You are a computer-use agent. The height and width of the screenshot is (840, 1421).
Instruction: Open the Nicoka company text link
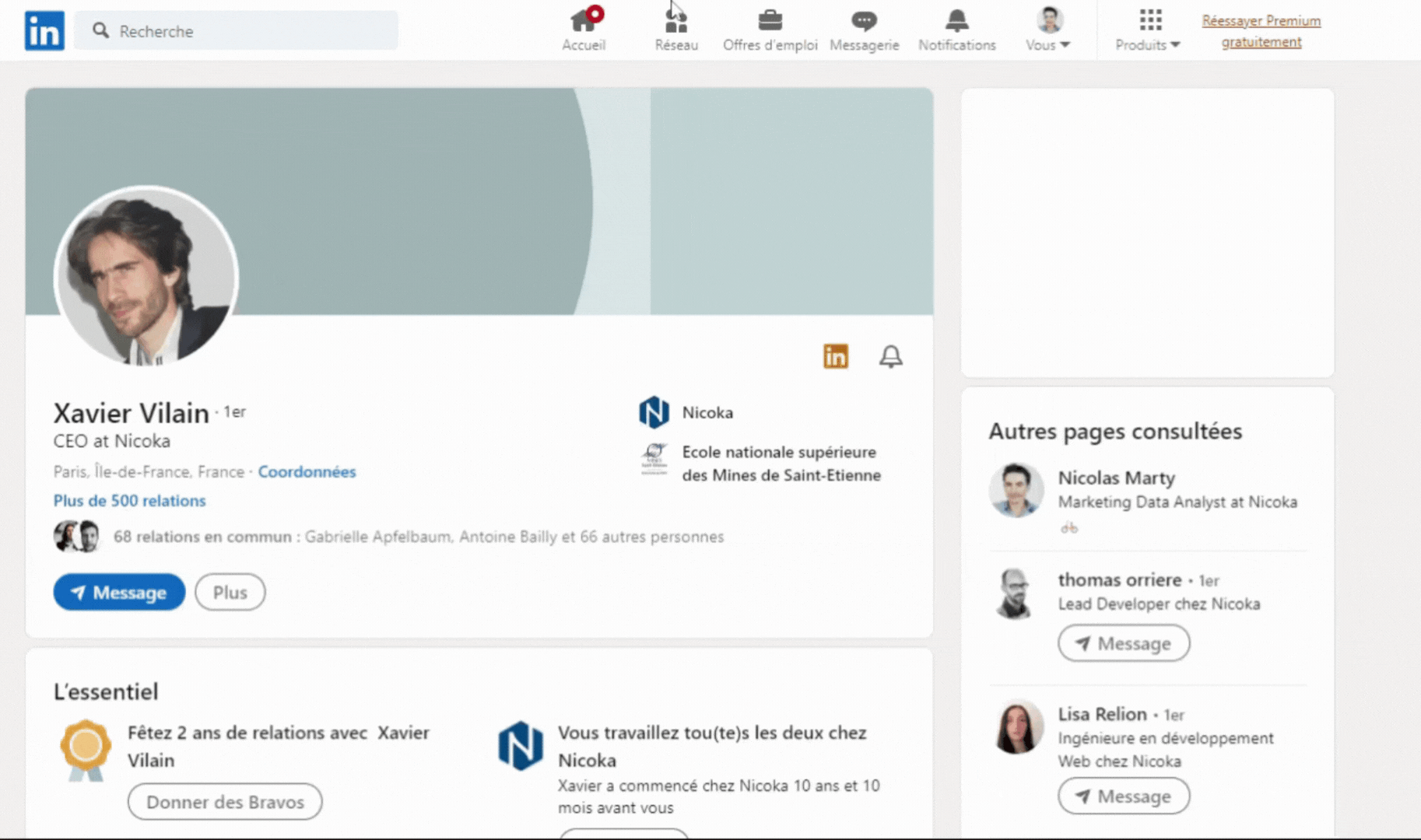coord(707,412)
